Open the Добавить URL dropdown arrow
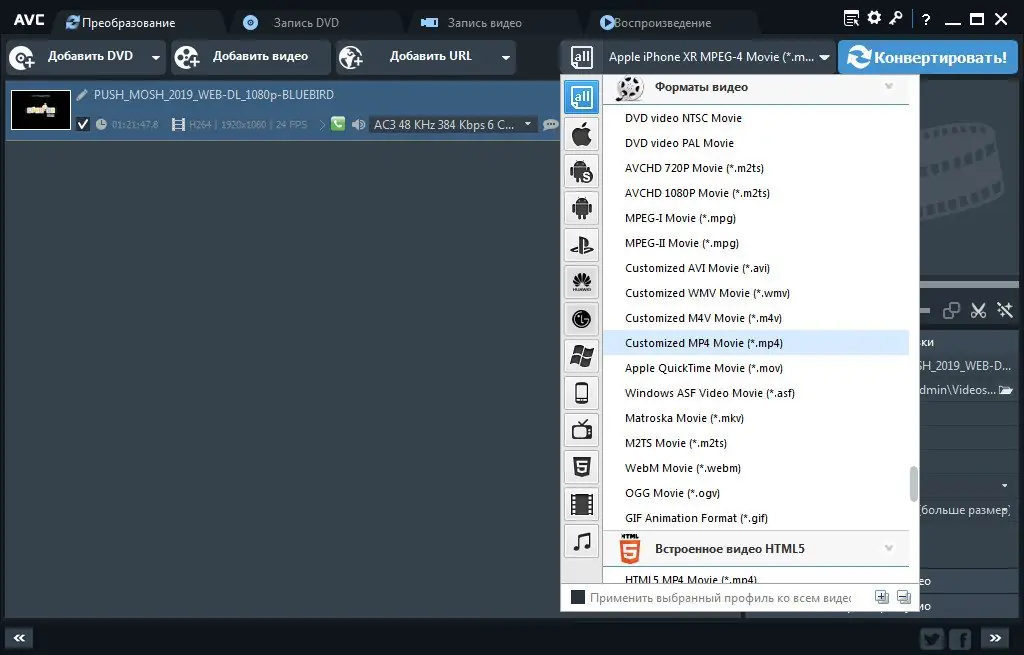The image size is (1024, 655). point(505,57)
